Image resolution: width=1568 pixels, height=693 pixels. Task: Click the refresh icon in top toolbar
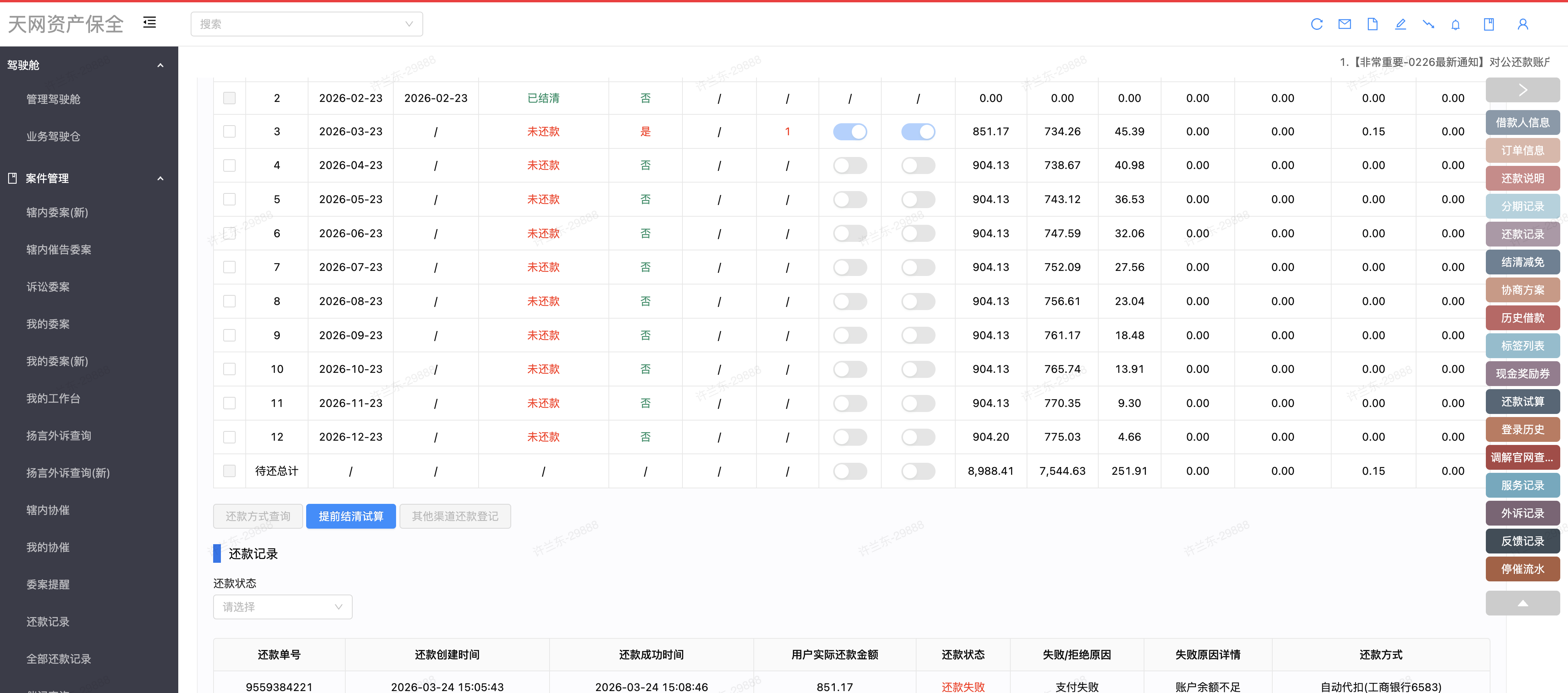[x=1316, y=24]
